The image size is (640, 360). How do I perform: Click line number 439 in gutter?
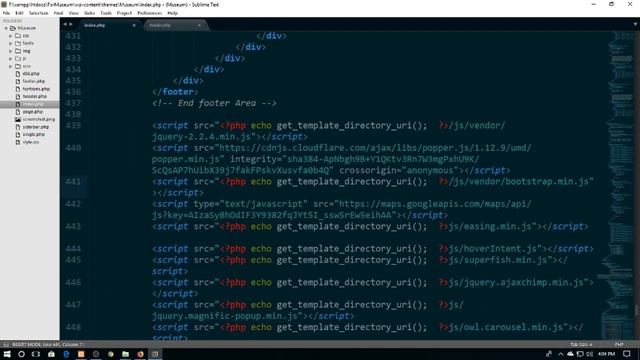coord(73,126)
